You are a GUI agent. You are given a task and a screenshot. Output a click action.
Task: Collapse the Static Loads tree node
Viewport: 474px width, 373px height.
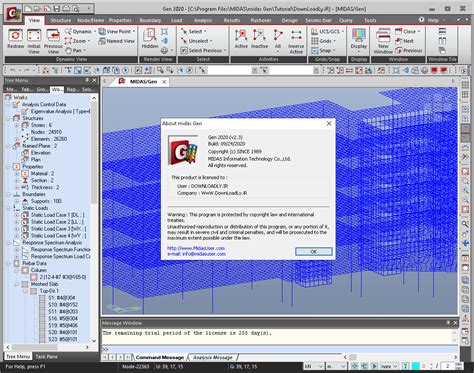(x=9, y=208)
